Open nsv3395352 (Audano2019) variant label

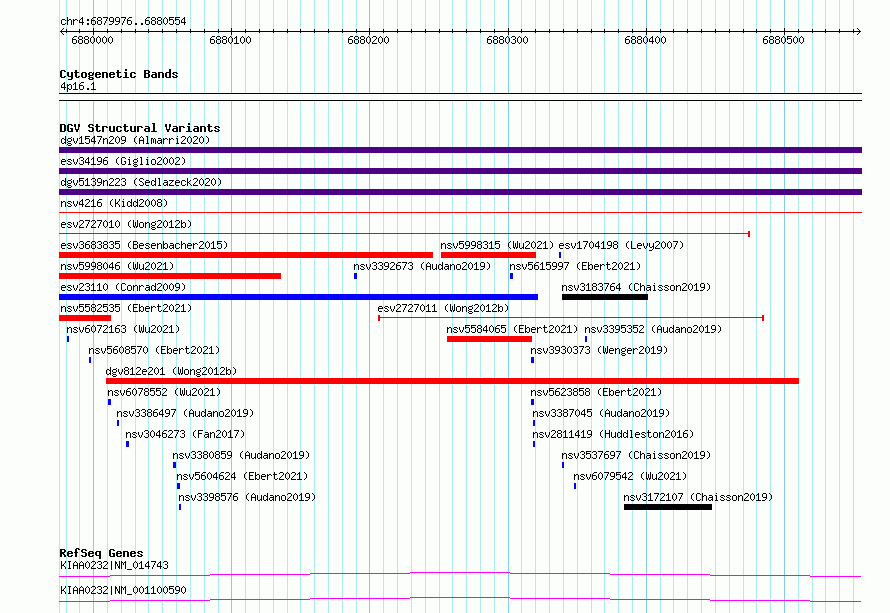[x=653, y=329]
